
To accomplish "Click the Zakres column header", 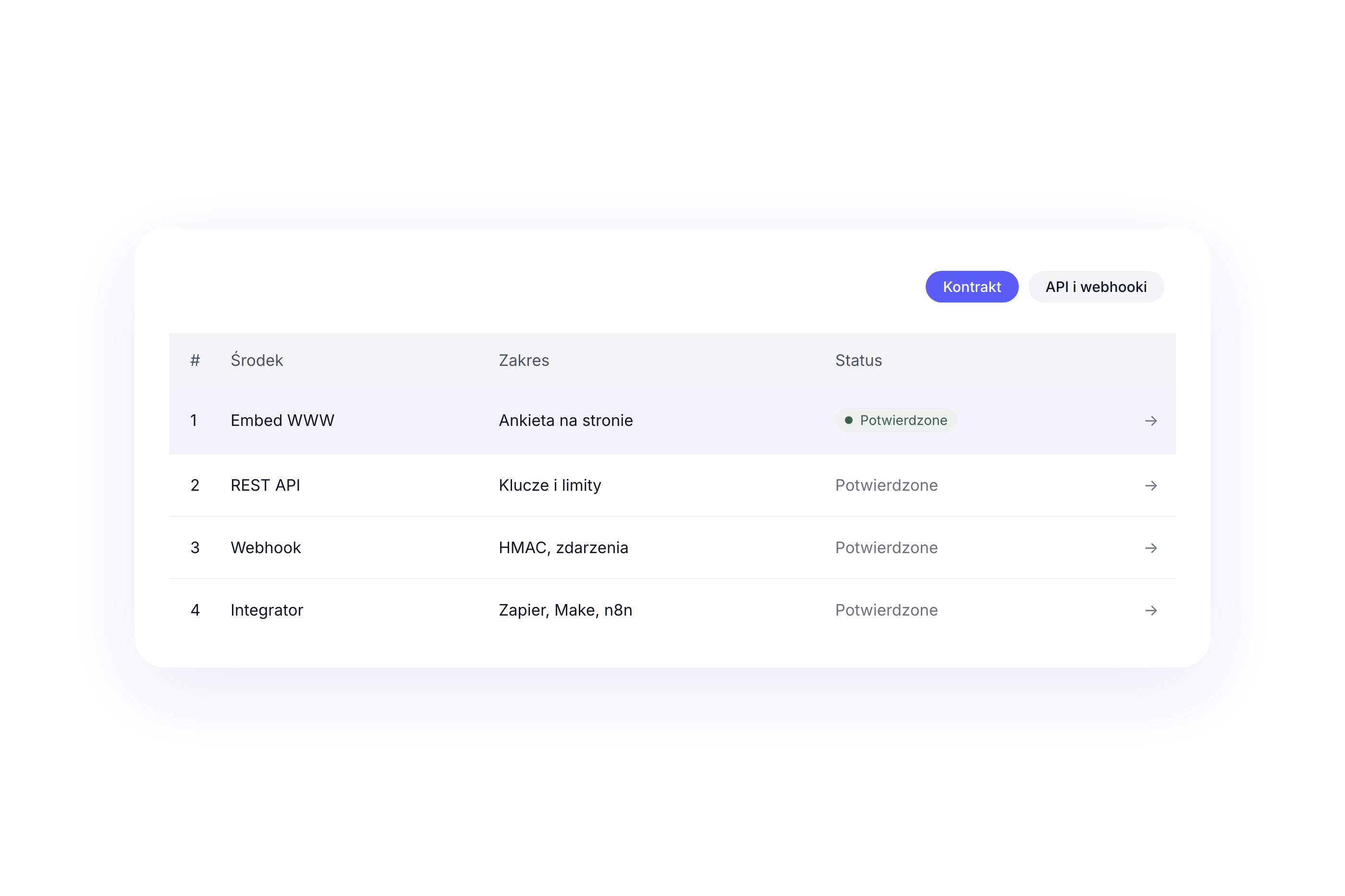I will click(x=524, y=360).
